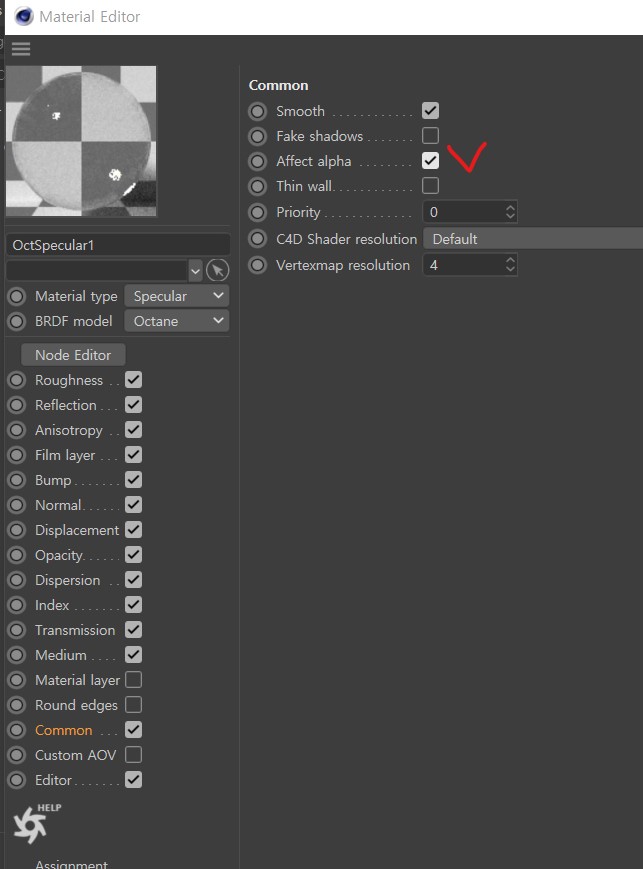Click the animation dot next to Affect alpha

point(257,161)
